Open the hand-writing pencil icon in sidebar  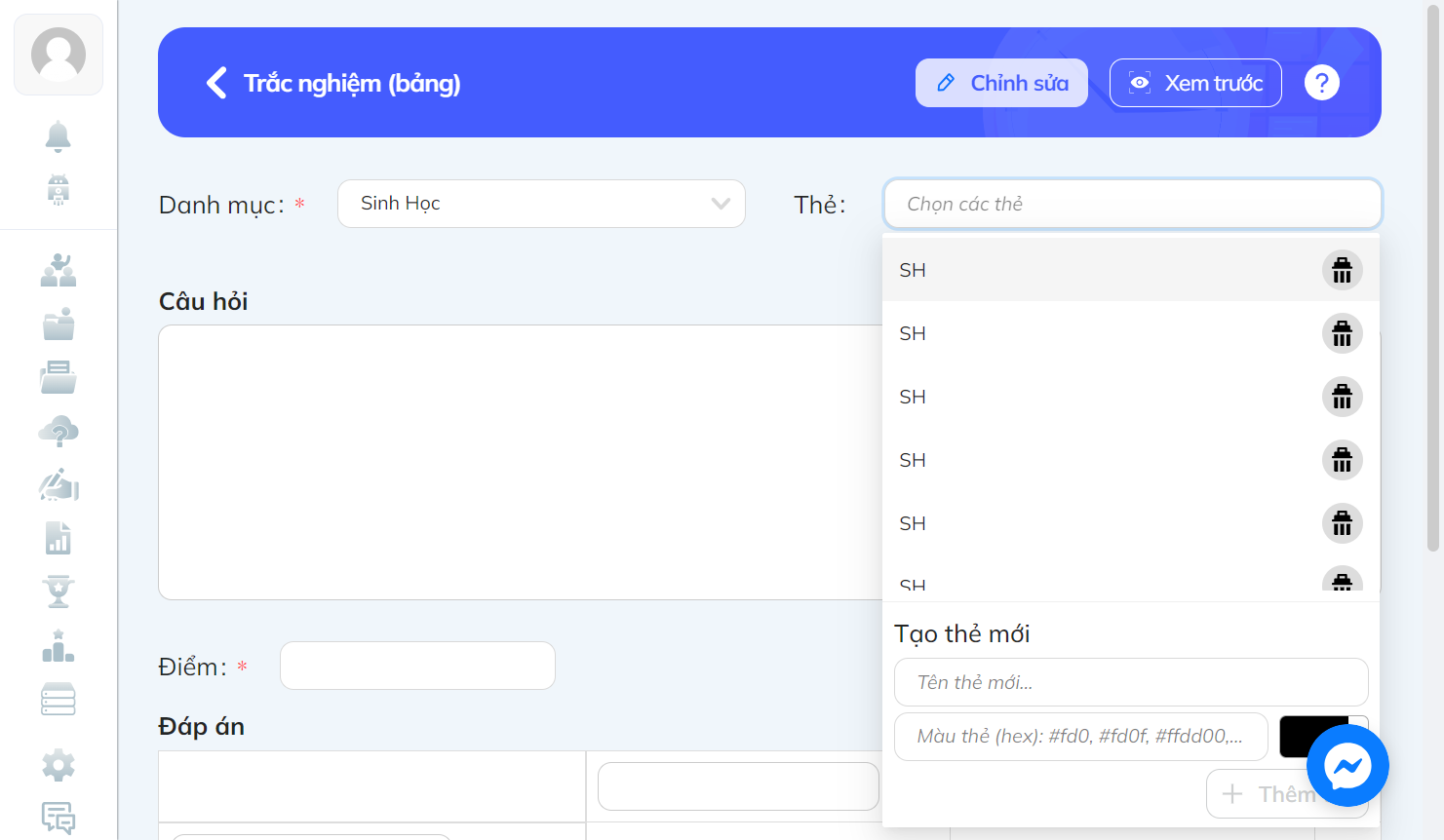point(59,484)
